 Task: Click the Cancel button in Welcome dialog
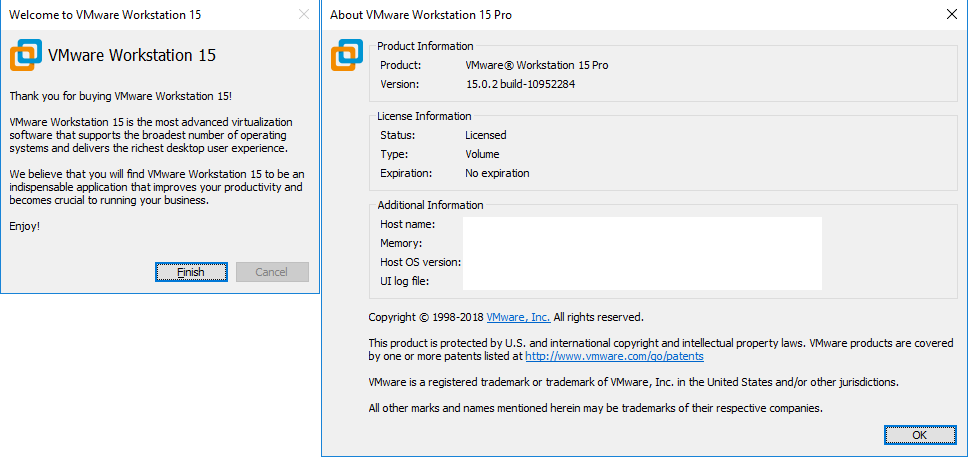271,272
